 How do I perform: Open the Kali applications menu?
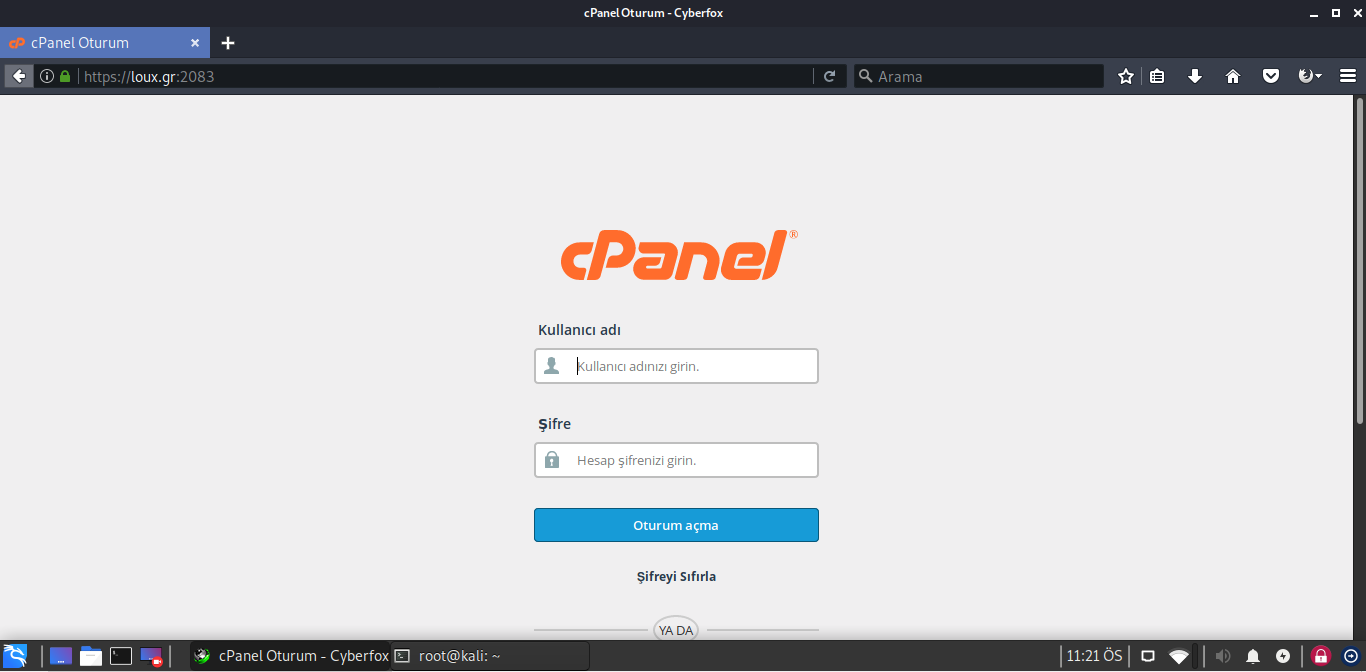coord(15,656)
